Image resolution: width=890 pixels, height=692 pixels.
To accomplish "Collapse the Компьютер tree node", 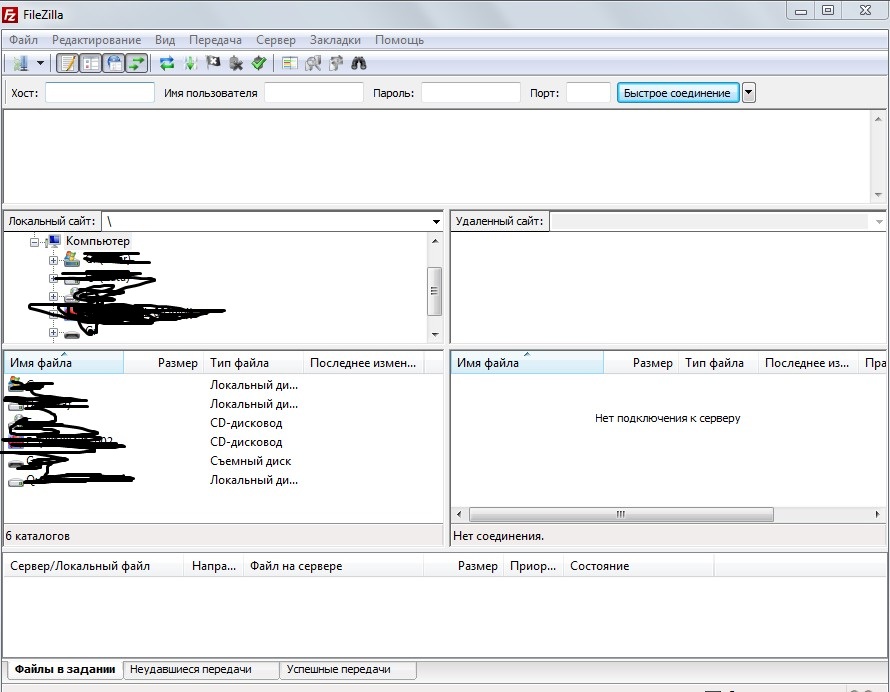I will click(x=35, y=242).
